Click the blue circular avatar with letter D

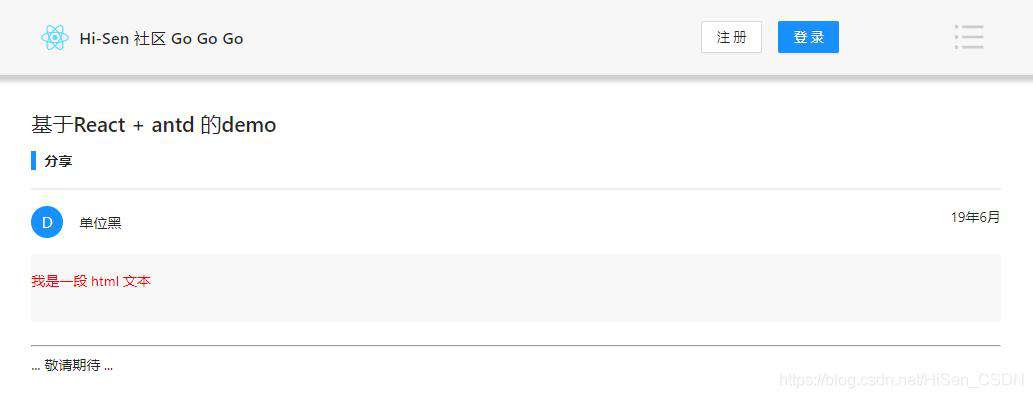pos(47,222)
